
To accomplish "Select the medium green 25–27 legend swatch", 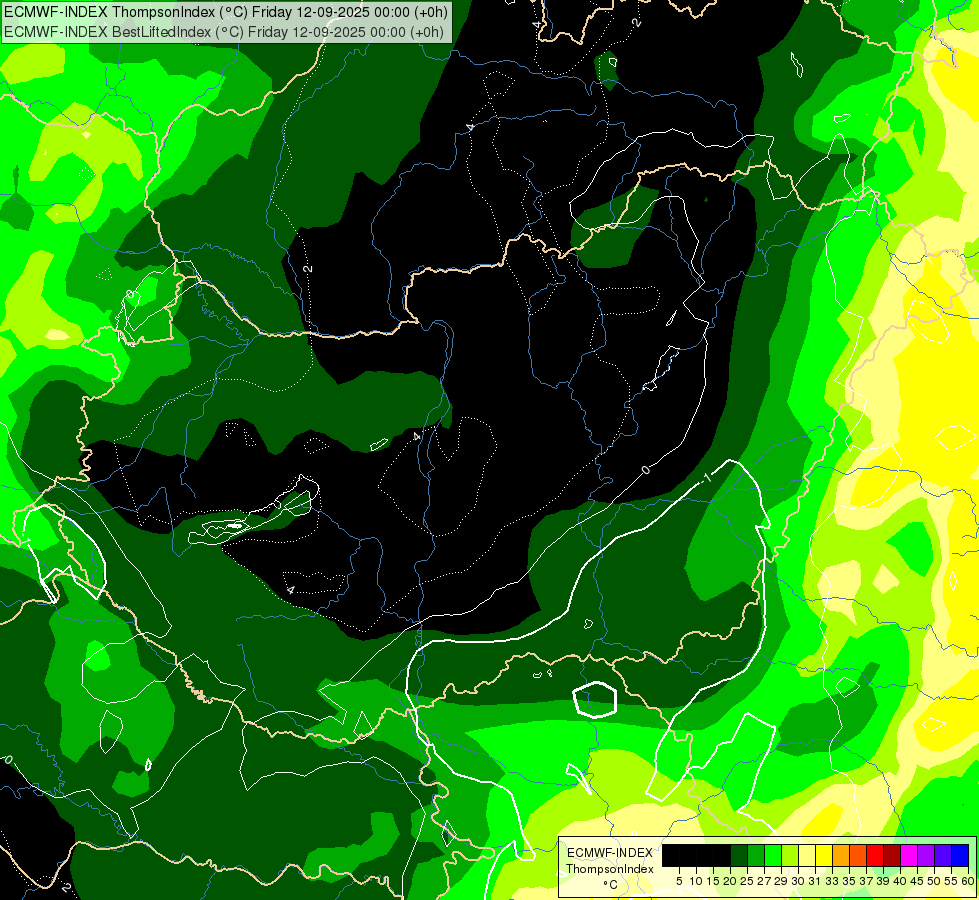I will click(x=756, y=855).
